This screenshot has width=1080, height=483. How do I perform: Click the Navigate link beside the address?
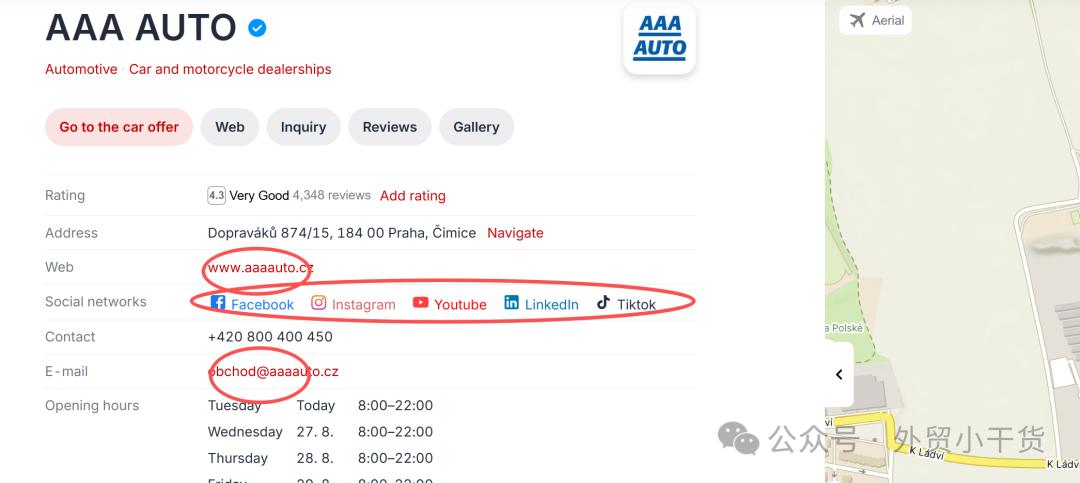[515, 233]
